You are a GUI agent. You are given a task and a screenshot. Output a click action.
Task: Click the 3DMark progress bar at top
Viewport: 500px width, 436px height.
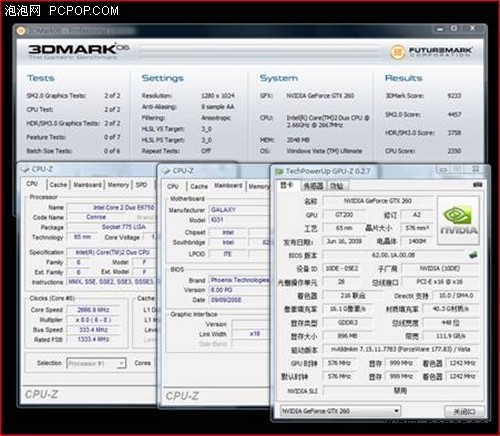(260, 51)
